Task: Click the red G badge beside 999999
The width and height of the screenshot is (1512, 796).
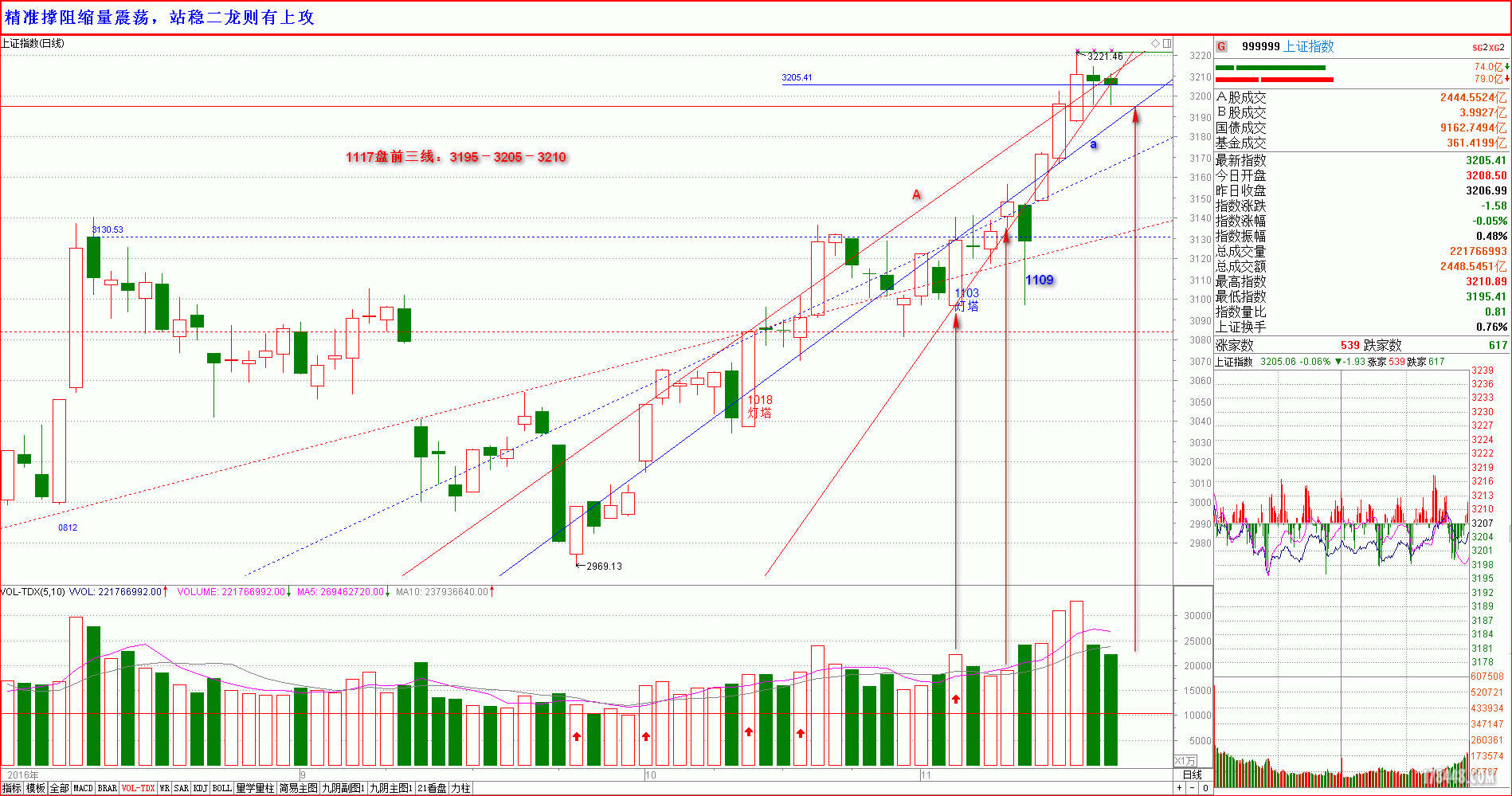Action: pyautogui.click(x=1222, y=47)
